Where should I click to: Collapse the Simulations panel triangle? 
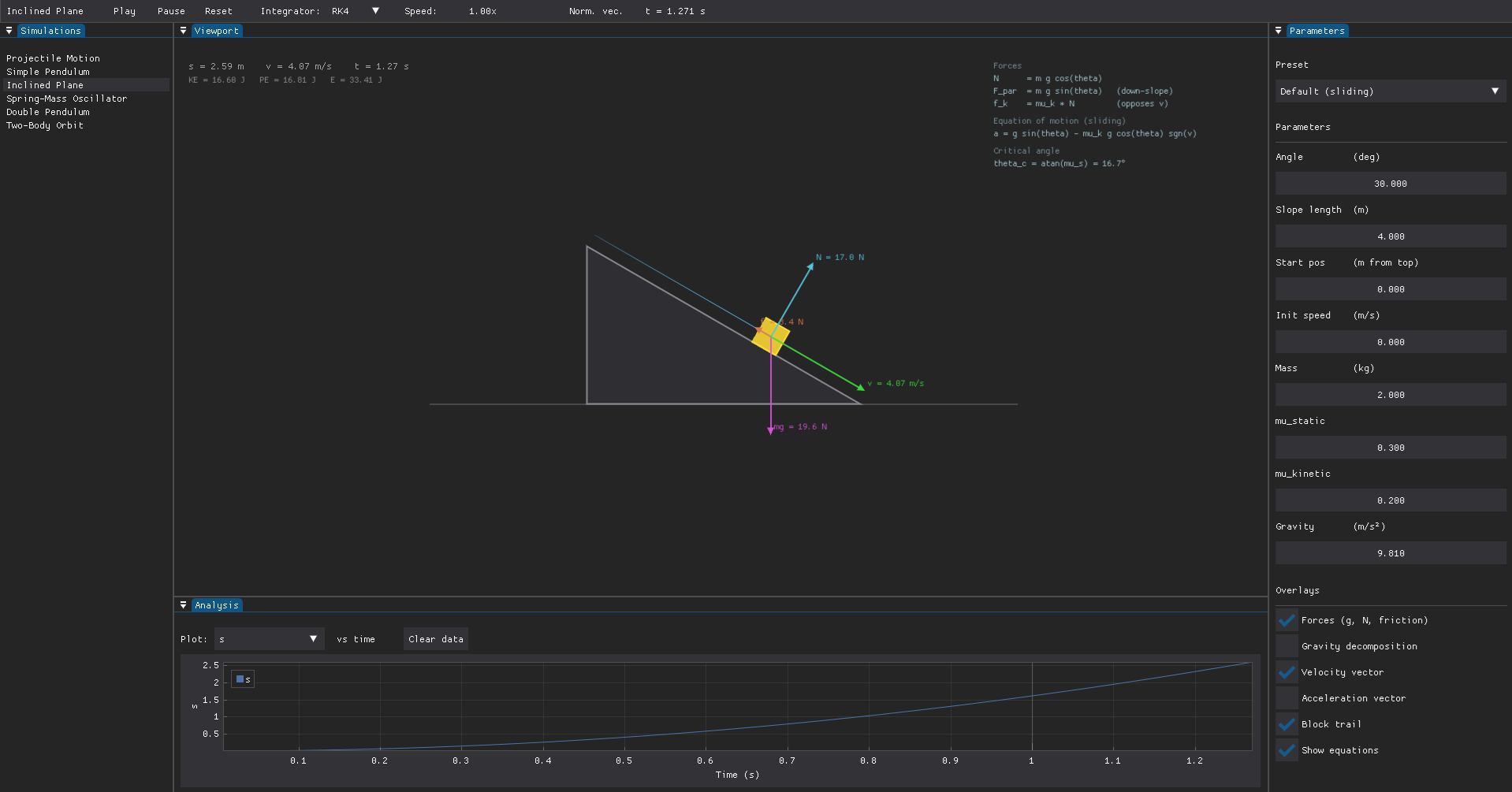point(9,31)
